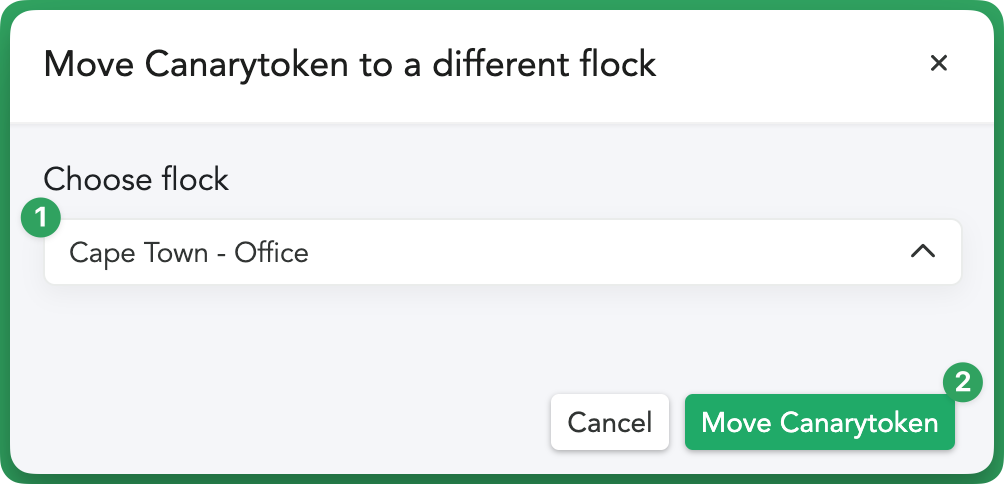The height and width of the screenshot is (484, 1004).
Task: Close the Move Canarytoken dialog with X
Action: click(938, 63)
